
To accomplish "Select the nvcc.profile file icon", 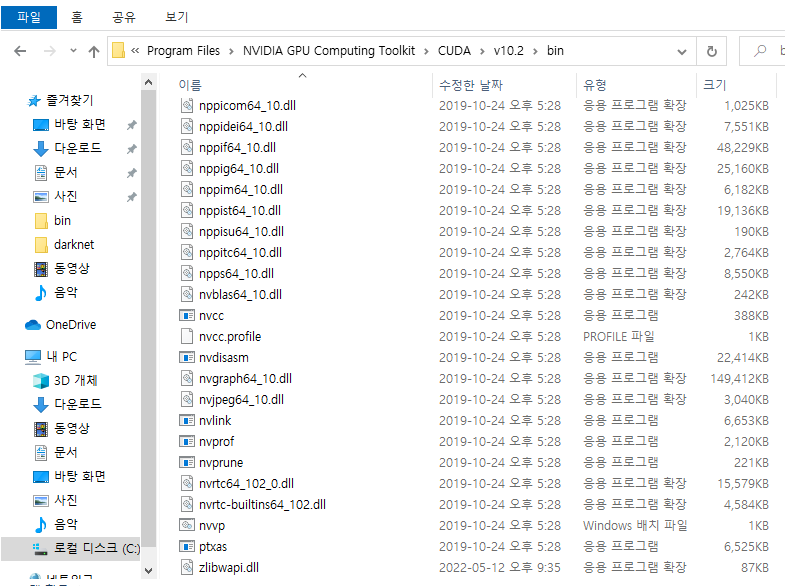I will [187, 336].
